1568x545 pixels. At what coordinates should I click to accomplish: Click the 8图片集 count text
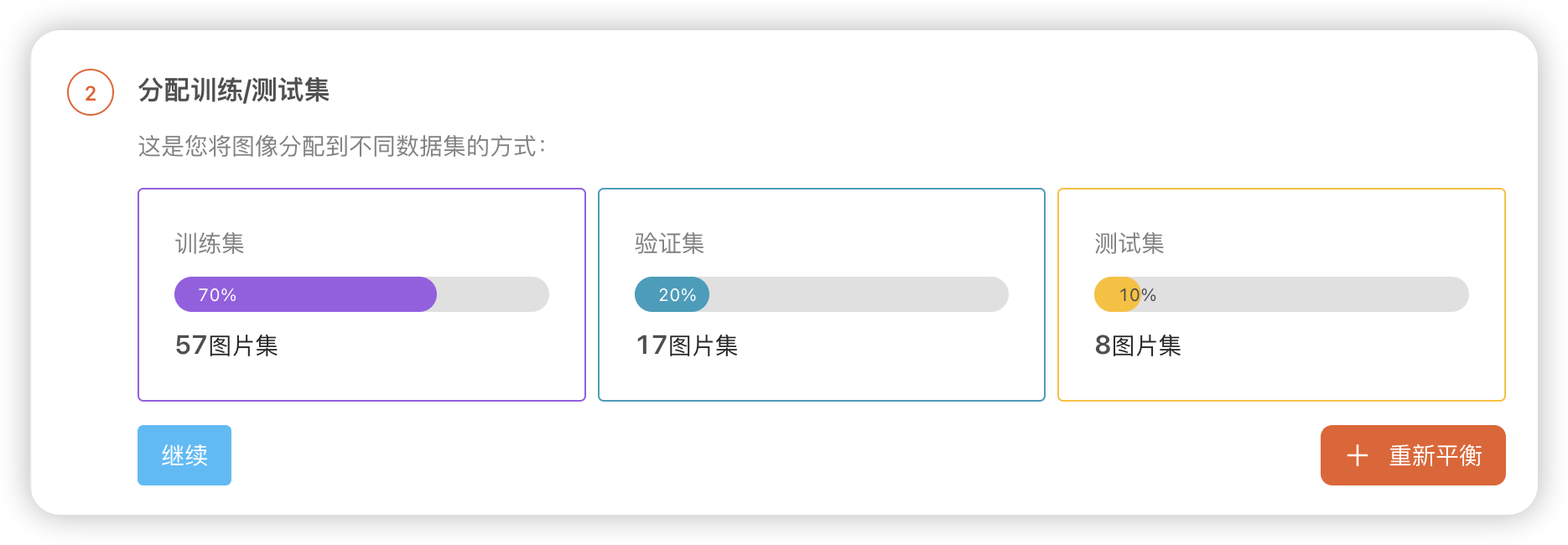click(1138, 345)
